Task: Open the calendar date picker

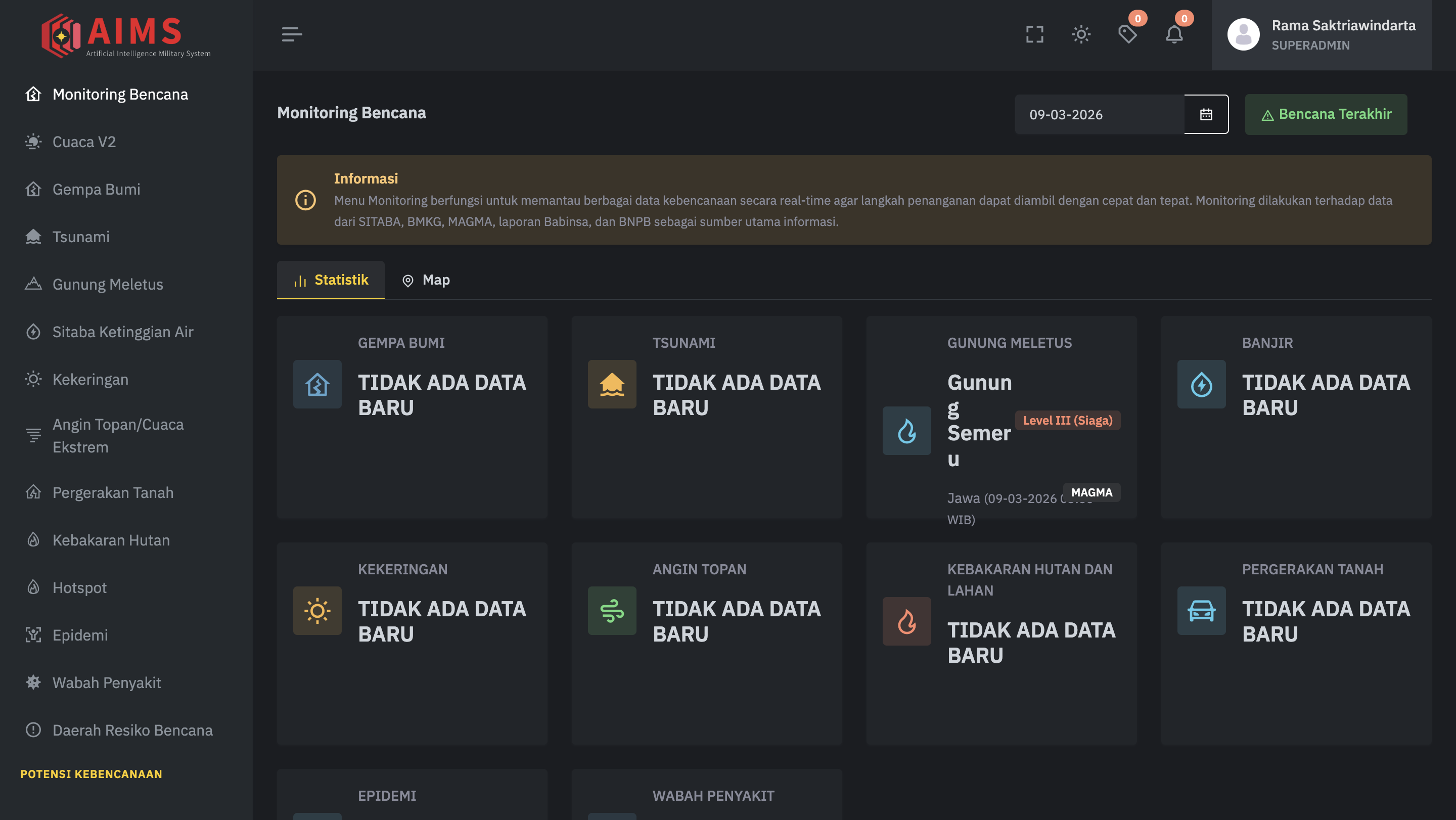Action: (1206, 114)
